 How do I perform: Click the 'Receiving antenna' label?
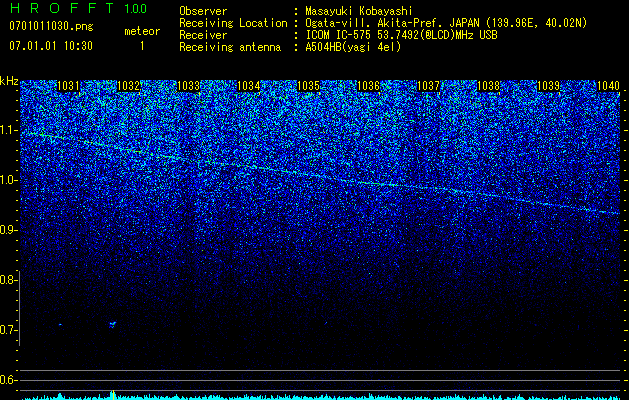pos(230,47)
